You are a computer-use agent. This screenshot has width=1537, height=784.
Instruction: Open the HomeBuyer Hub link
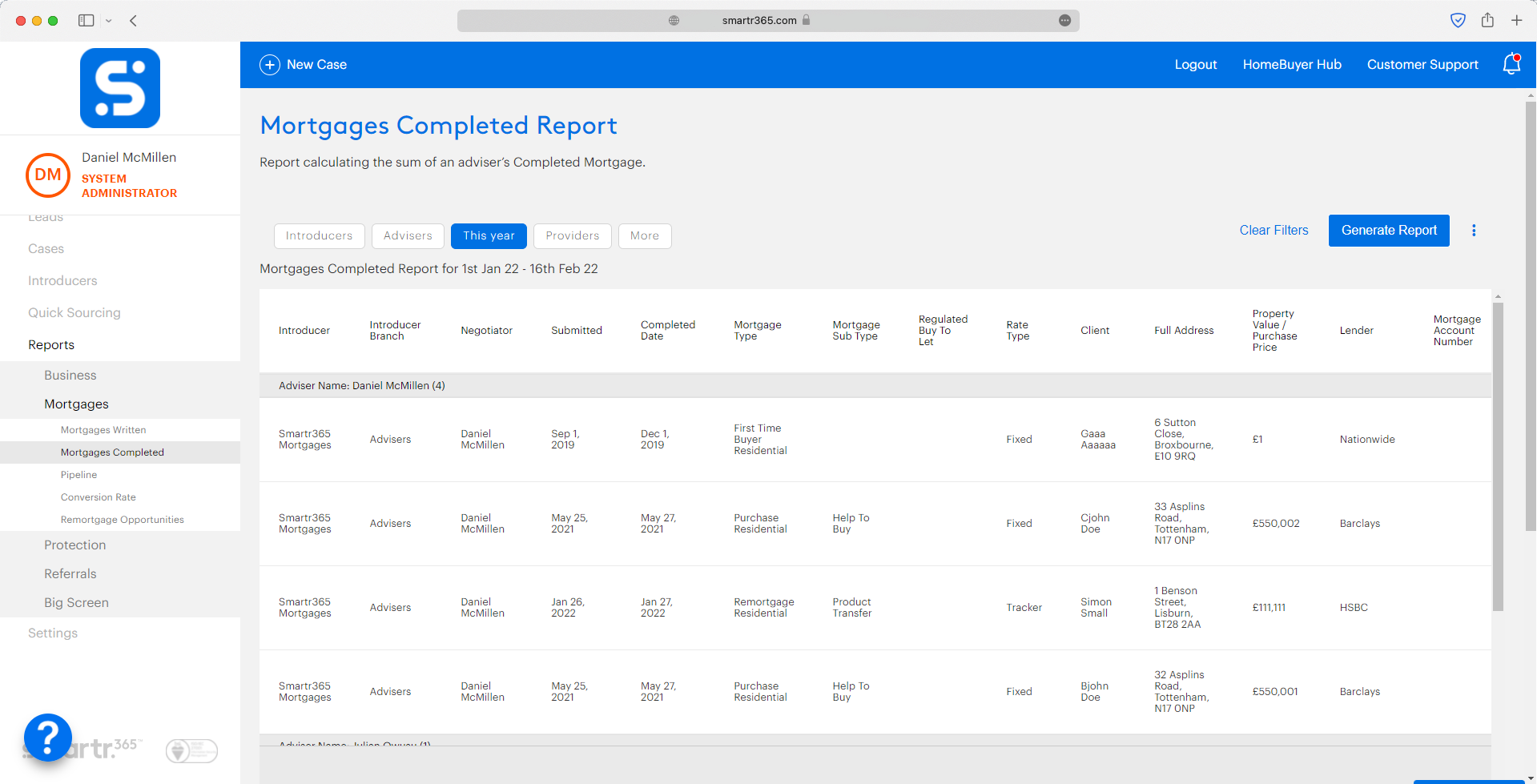1292,65
